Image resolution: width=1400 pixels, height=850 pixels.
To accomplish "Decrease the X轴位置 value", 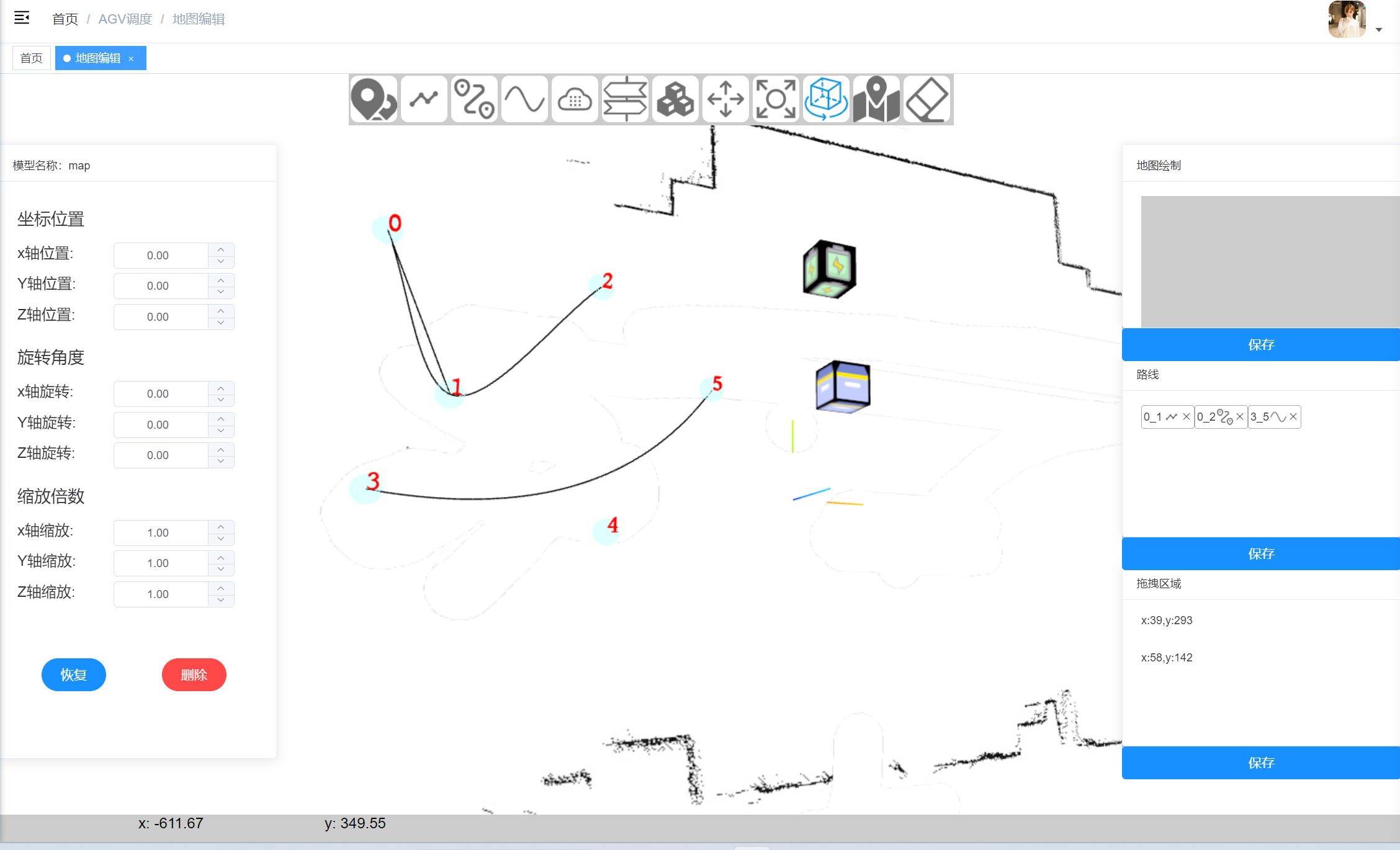I will [221, 262].
